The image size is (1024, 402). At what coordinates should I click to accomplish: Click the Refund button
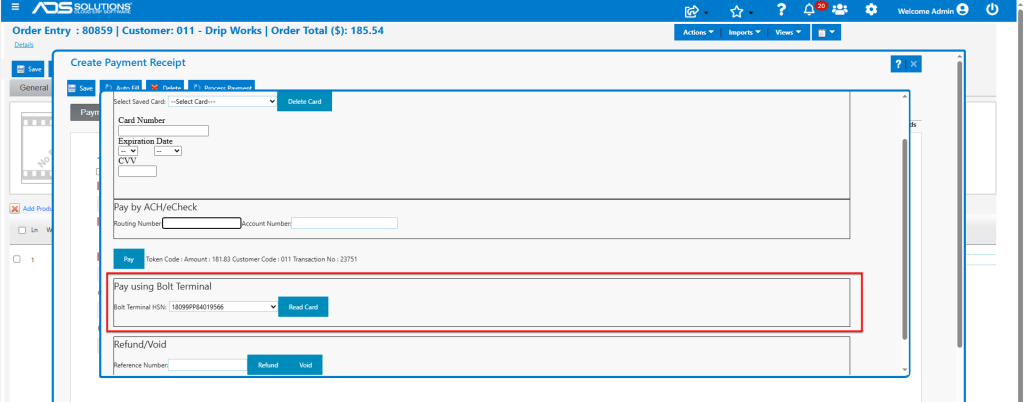pyautogui.click(x=268, y=365)
